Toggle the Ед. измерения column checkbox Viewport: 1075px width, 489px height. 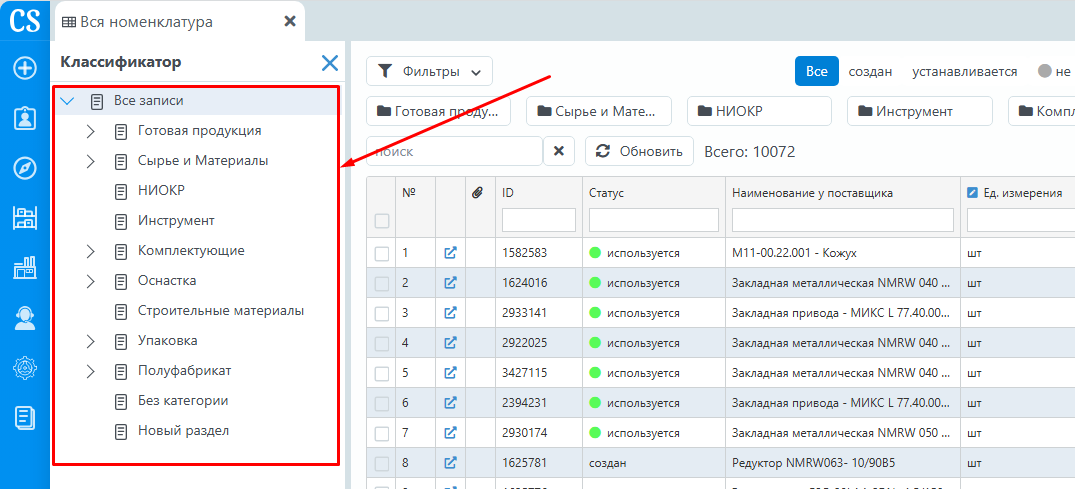coord(972,193)
